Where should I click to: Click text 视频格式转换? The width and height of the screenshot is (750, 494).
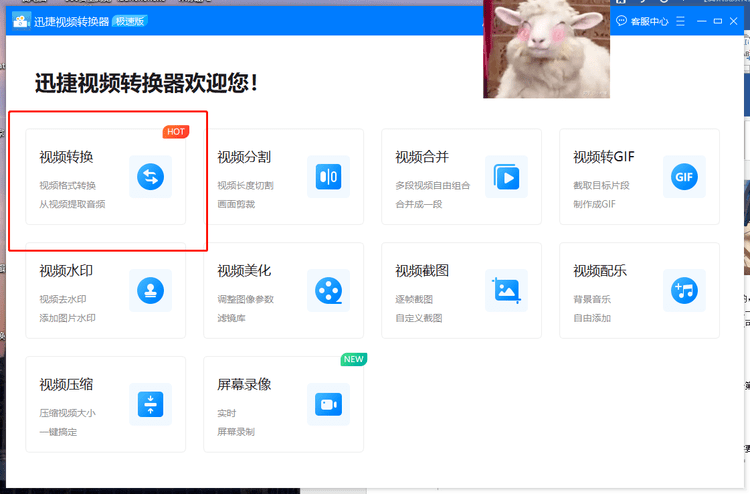pyautogui.click(x=67, y=186)
